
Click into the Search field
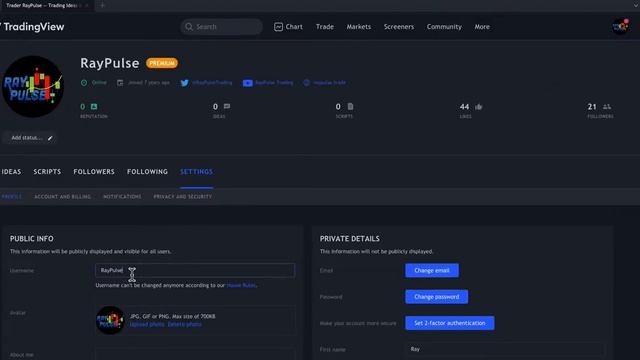[222, 27]
